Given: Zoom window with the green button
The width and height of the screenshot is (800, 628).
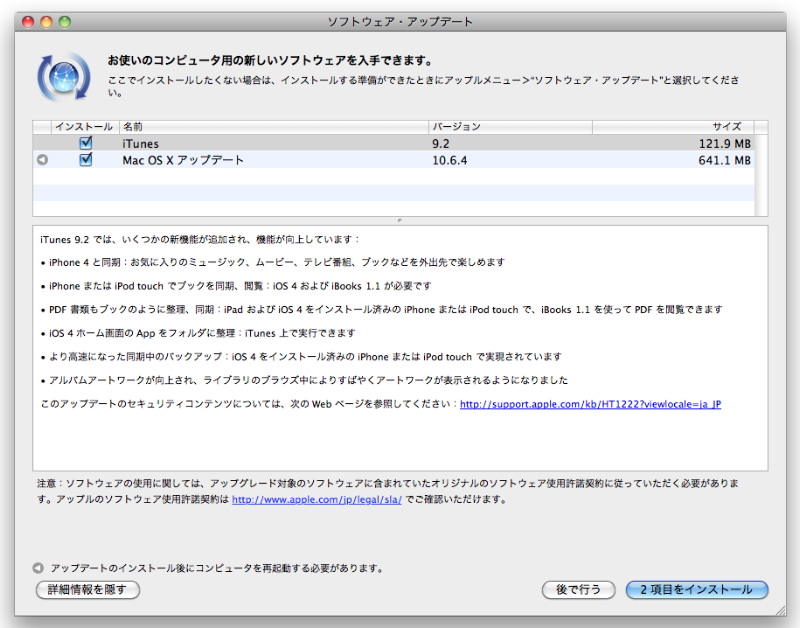Looking at the screenshot, I should pos(65,21).
